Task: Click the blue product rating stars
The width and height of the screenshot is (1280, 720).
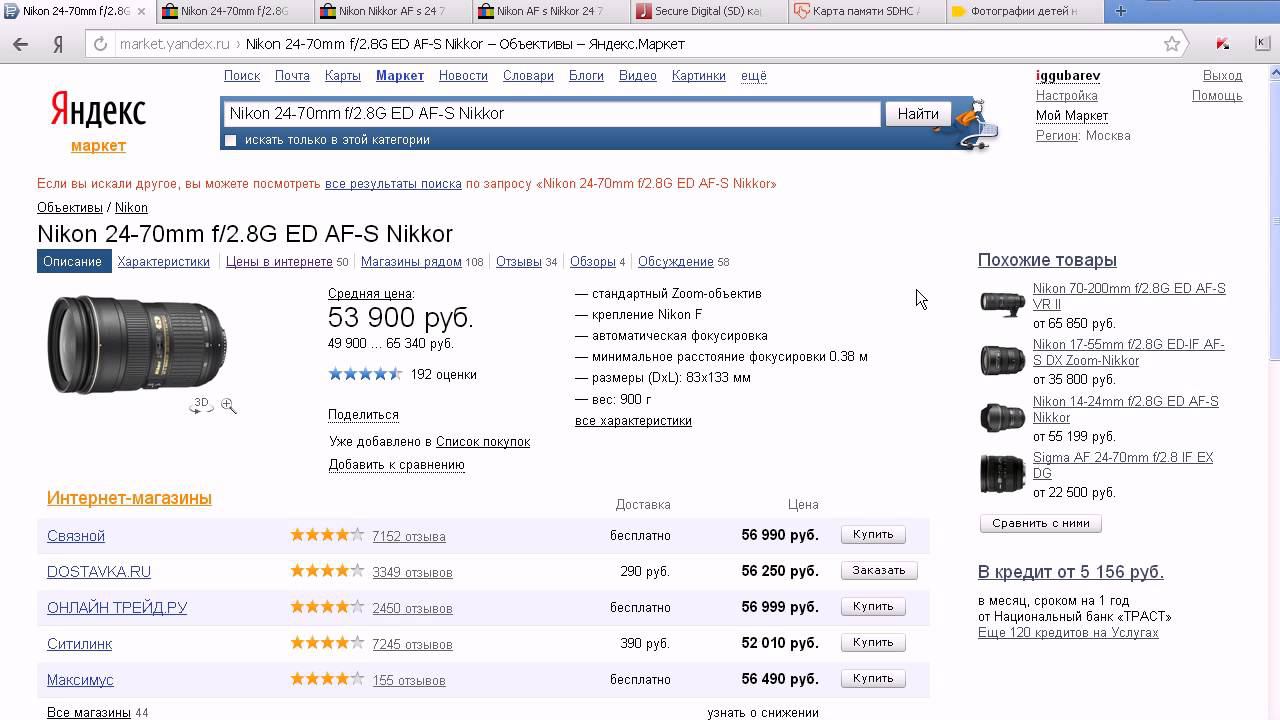Action: (x=365, y=374)
